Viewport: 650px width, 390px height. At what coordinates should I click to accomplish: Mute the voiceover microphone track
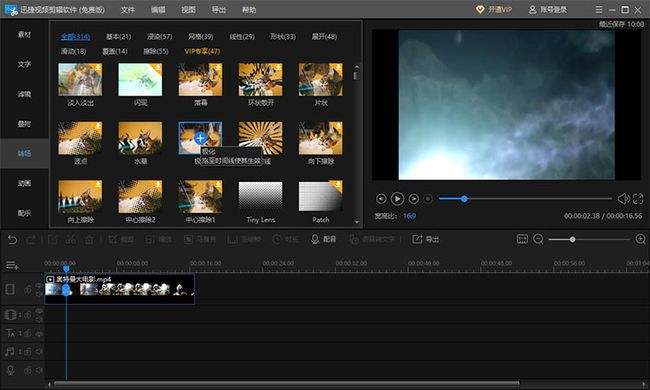(39, 370)
